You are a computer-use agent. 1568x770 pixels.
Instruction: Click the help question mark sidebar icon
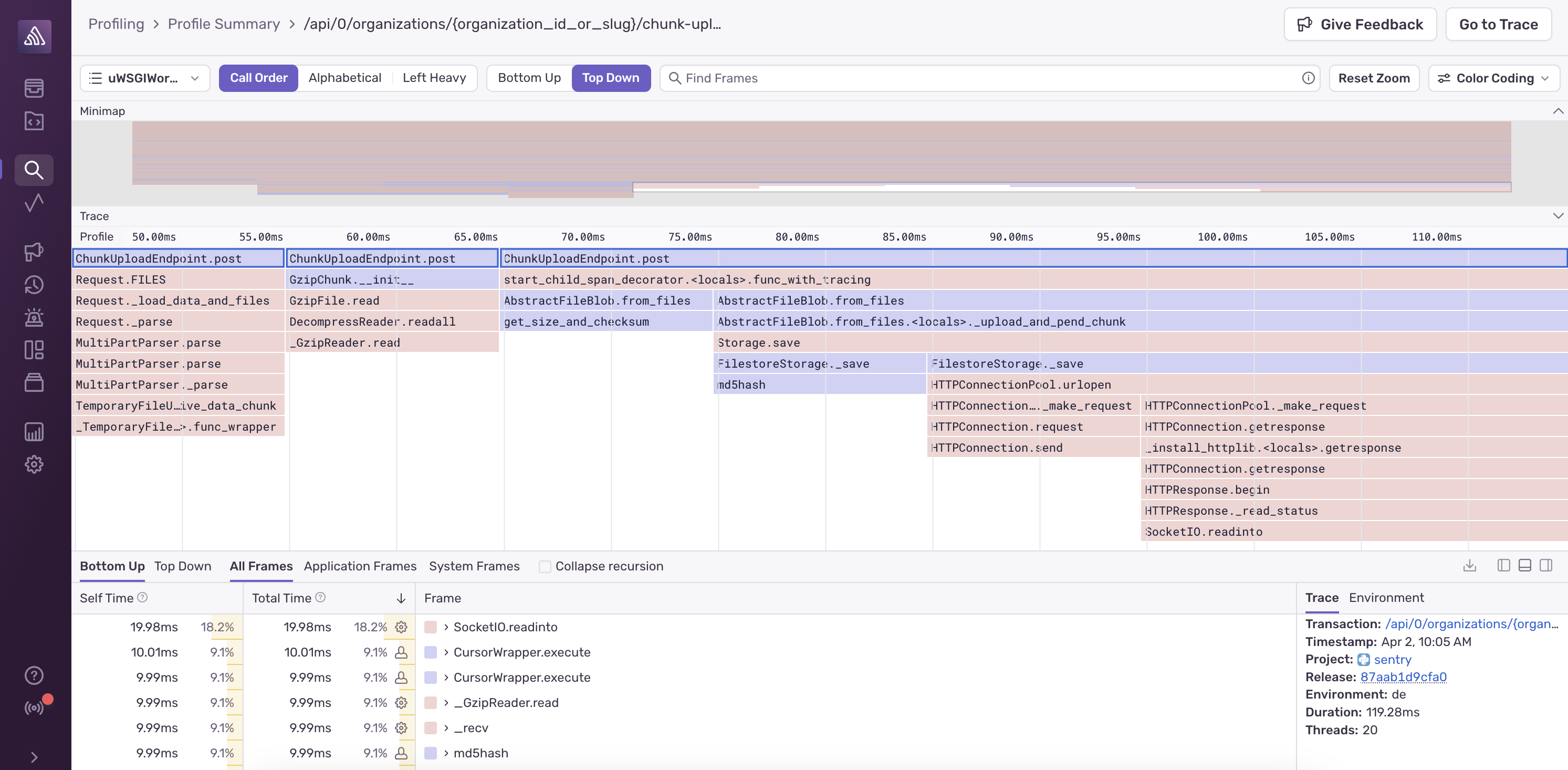(34, 675)
